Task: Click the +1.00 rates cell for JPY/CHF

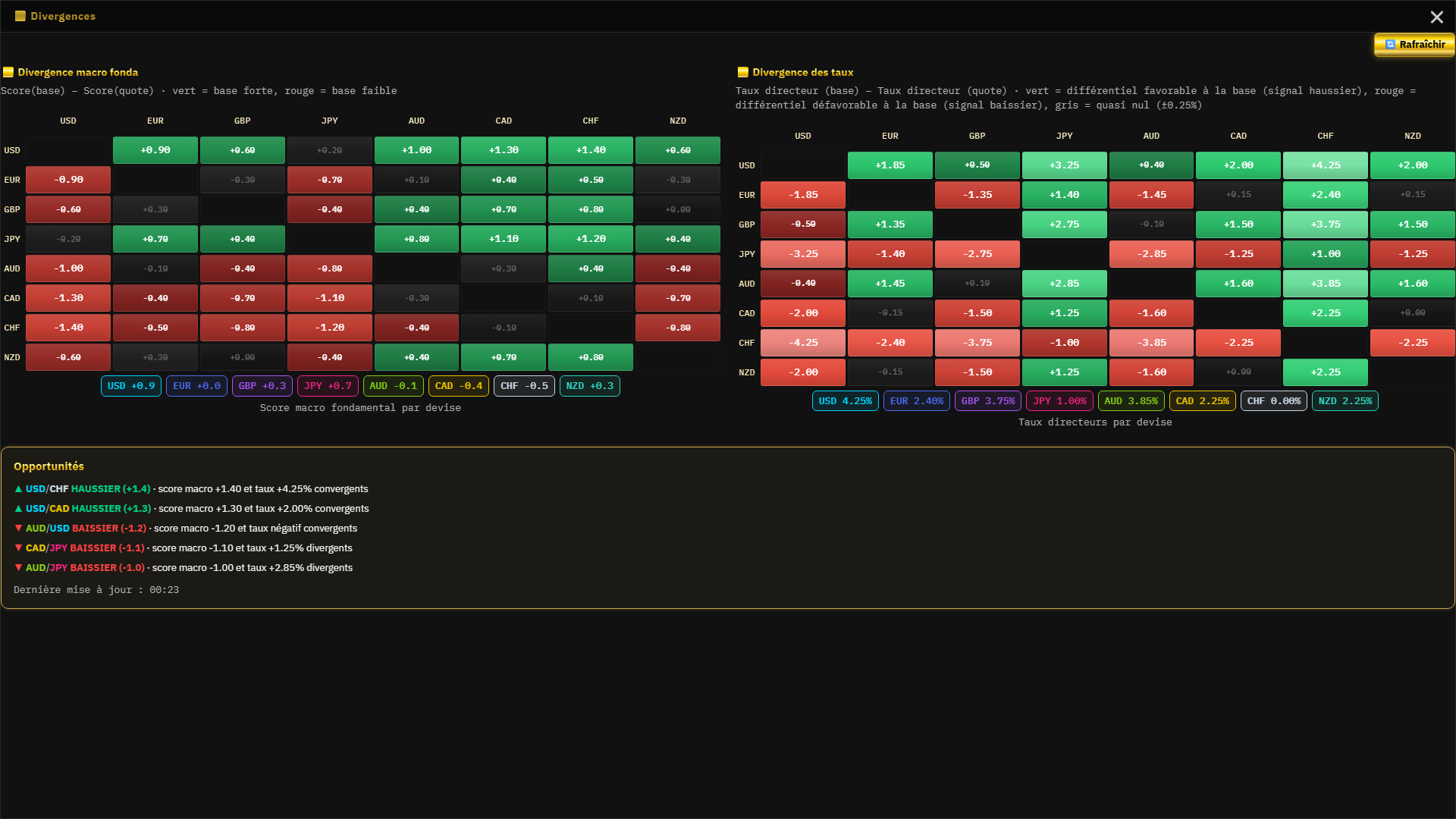Action: [x=1326, y=254]
